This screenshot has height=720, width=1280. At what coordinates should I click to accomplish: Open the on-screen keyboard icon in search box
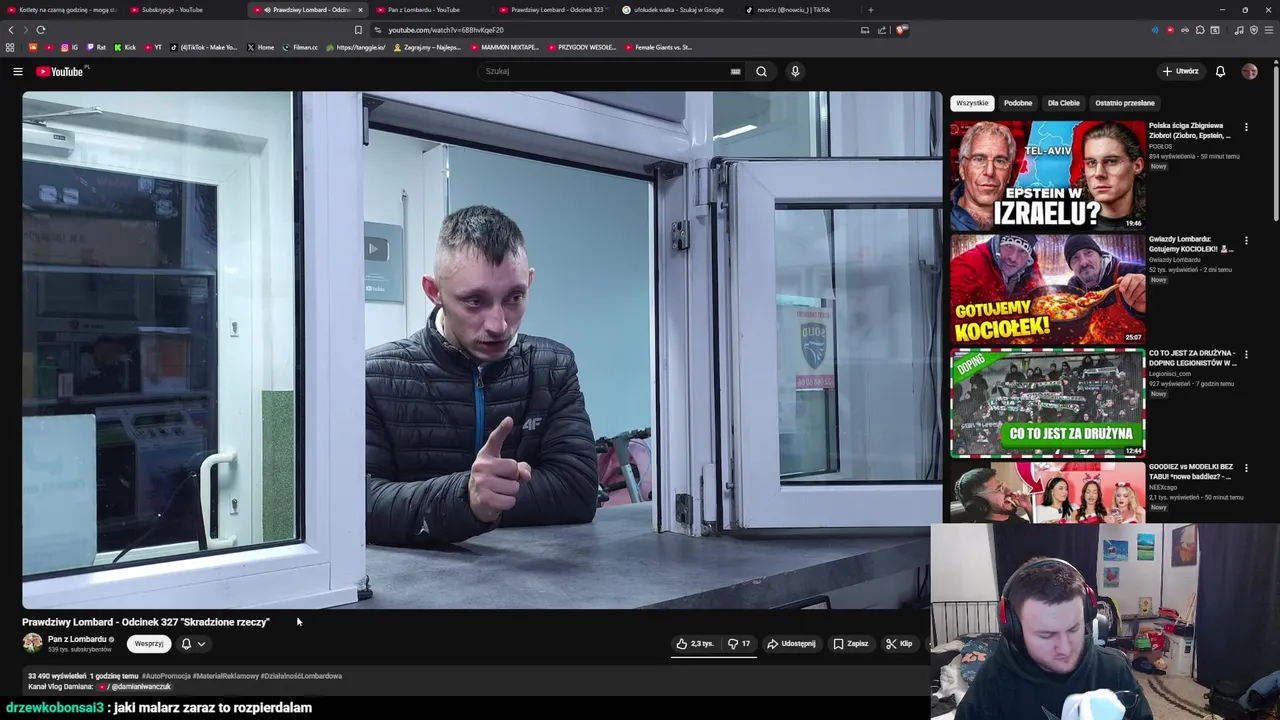click(735, 71)
